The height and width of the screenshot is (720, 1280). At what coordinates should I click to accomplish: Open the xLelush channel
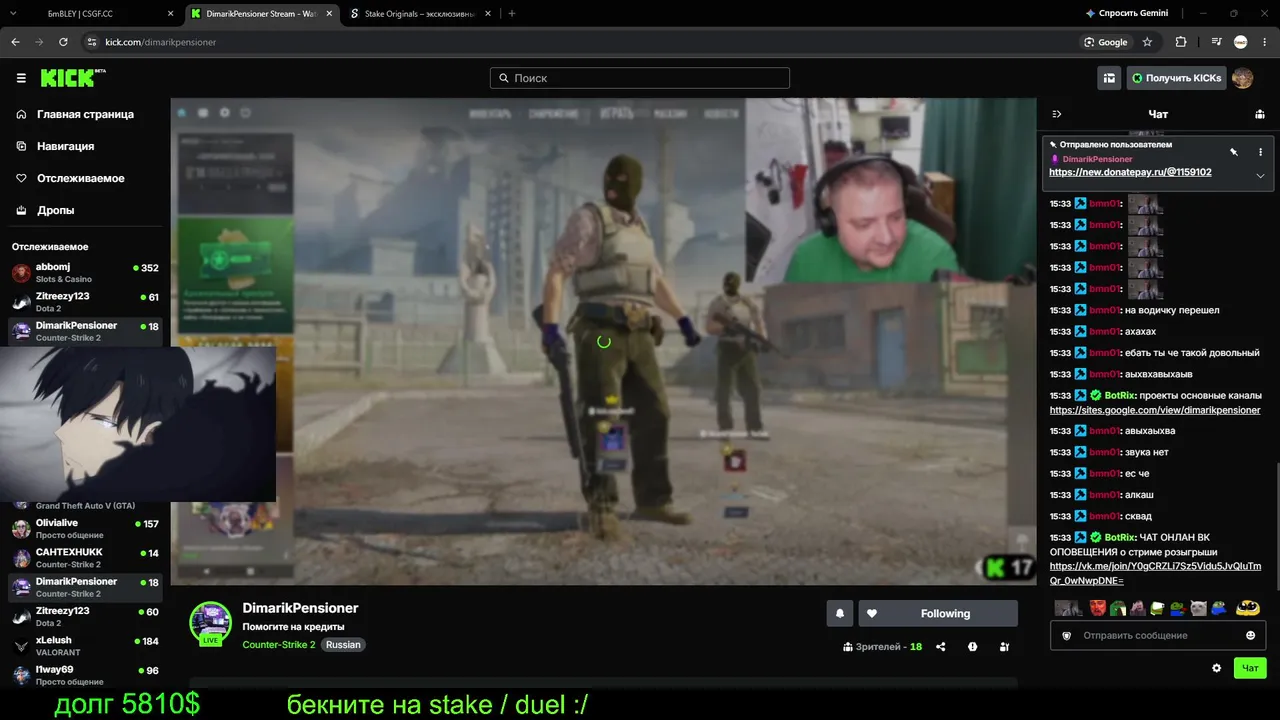pos(85,646)
